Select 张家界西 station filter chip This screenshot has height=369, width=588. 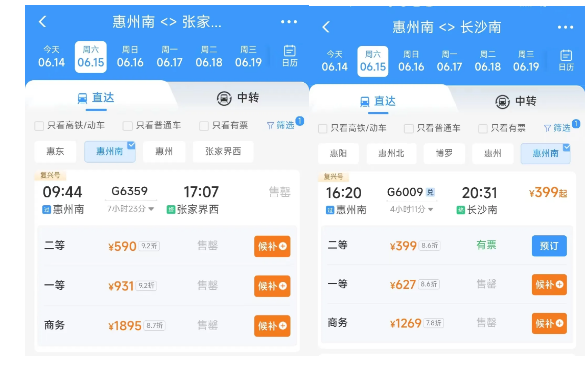[x=223, y=152]
